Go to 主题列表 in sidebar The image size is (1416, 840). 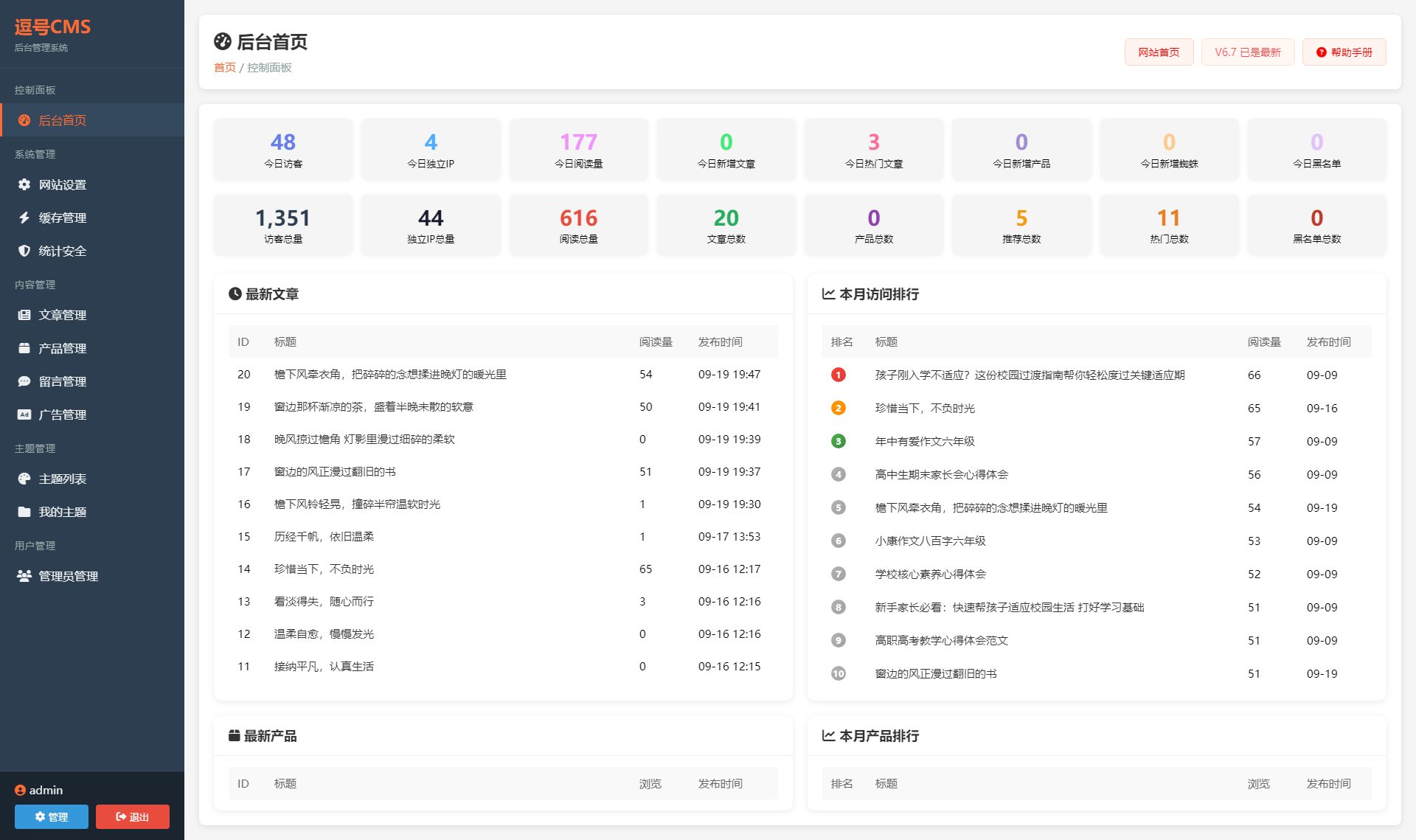tap(92, 479)
